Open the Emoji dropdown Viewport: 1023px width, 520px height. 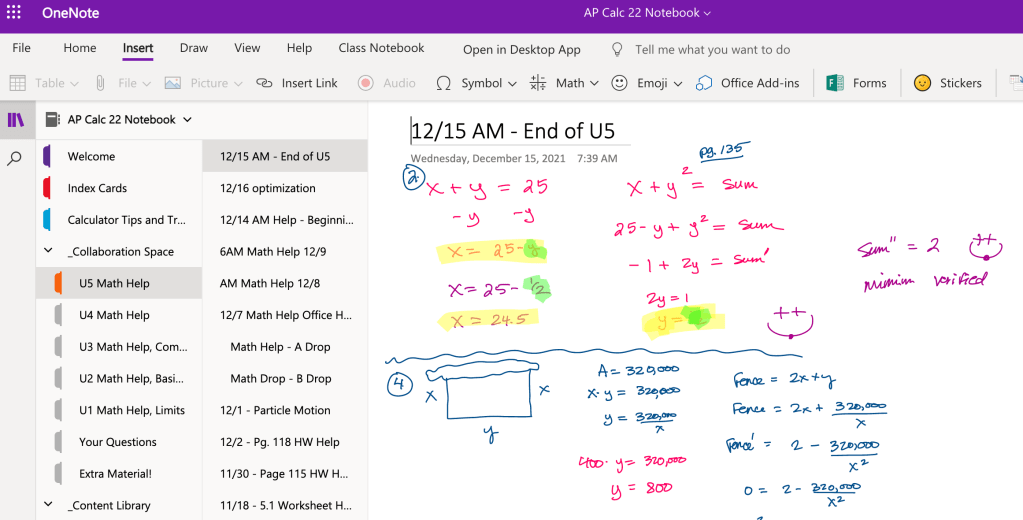[x=678, y=83]
